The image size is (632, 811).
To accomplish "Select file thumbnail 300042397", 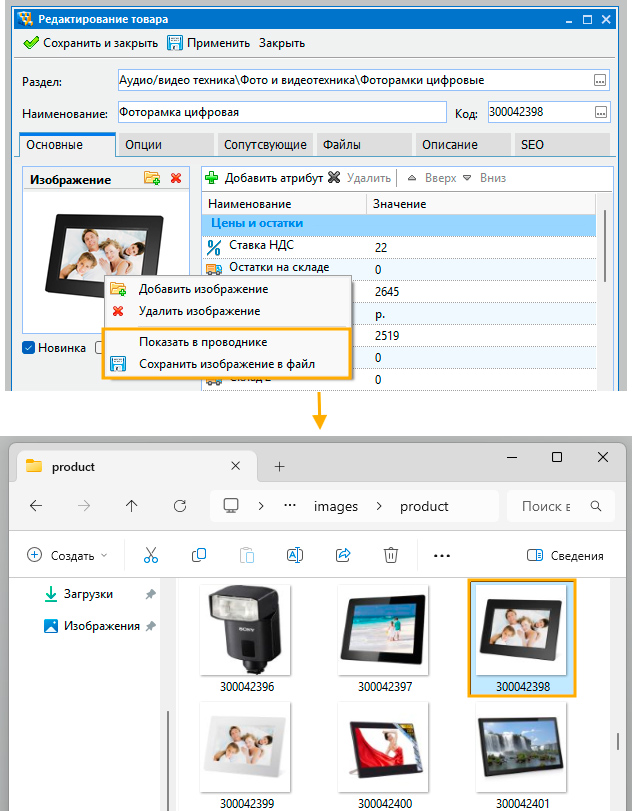I will [x=384, y=639].
